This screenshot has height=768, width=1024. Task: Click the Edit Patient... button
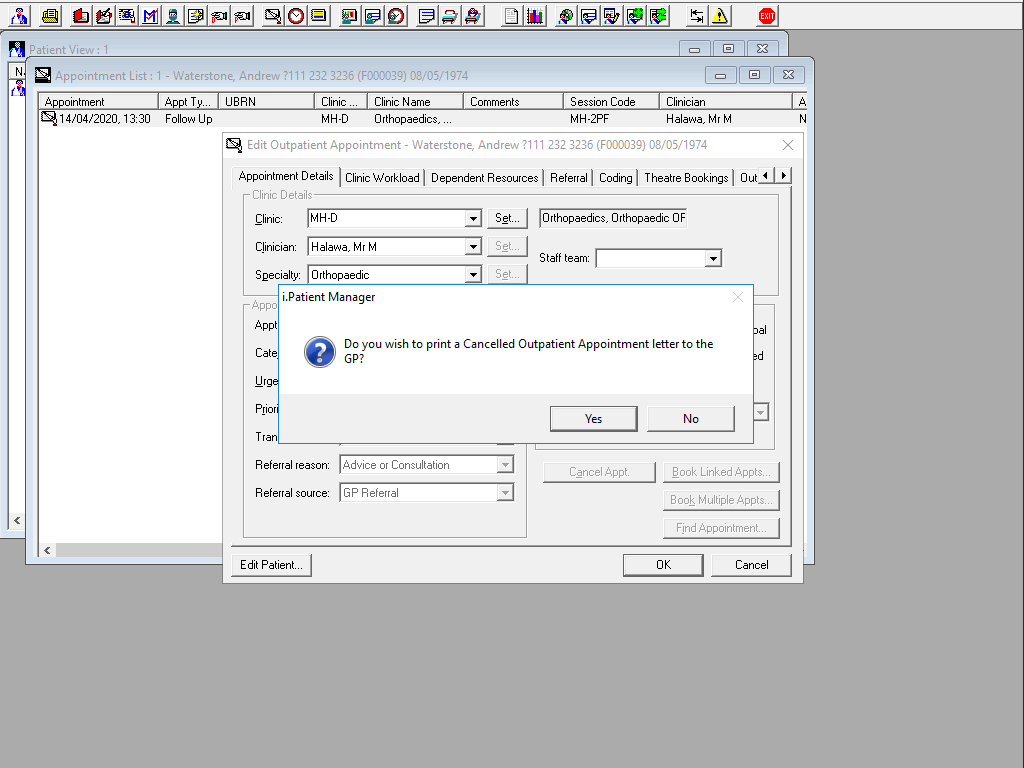[x=271, y=565]
